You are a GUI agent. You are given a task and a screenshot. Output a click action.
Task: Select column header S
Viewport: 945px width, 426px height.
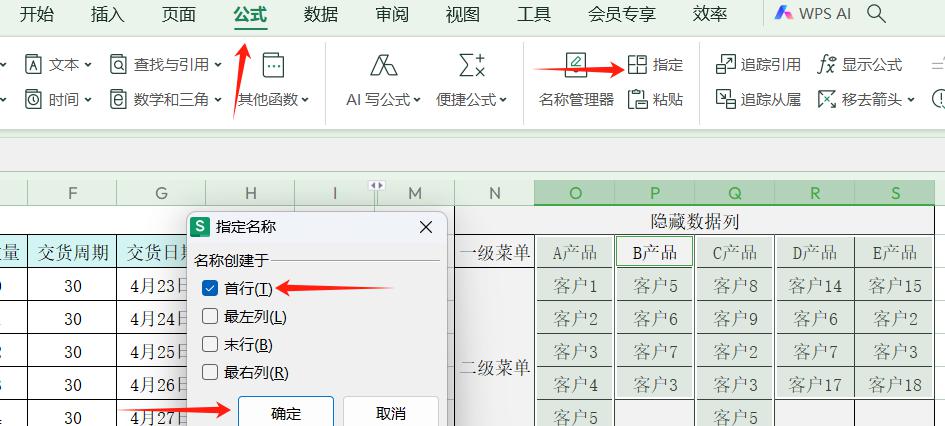click(895, 193)
